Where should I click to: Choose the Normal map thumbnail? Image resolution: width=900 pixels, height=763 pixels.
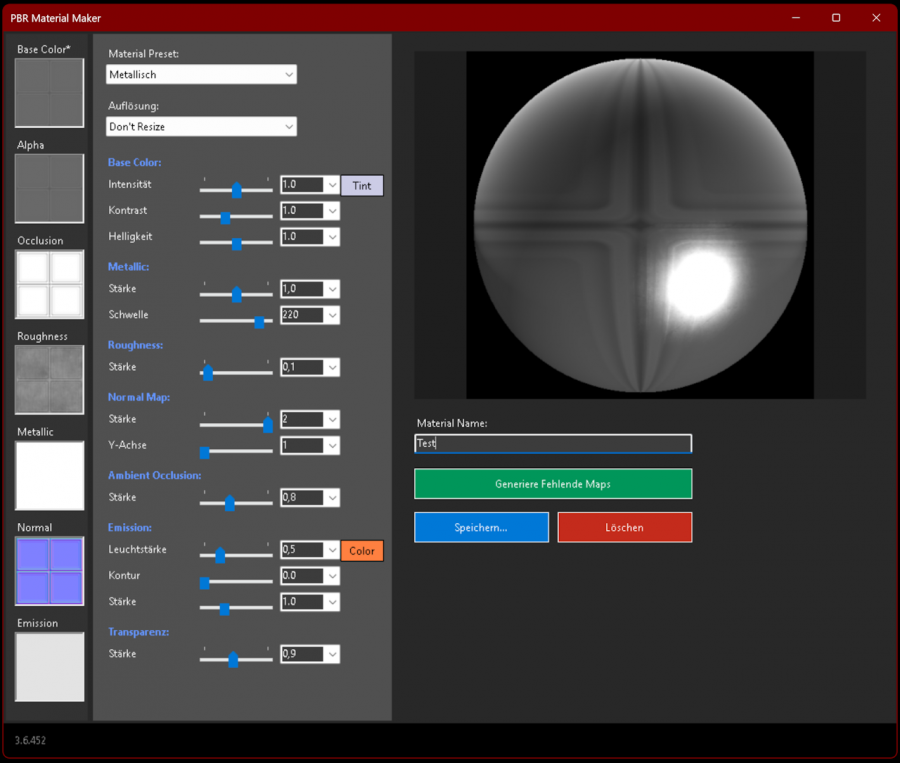tap(49, 571)
